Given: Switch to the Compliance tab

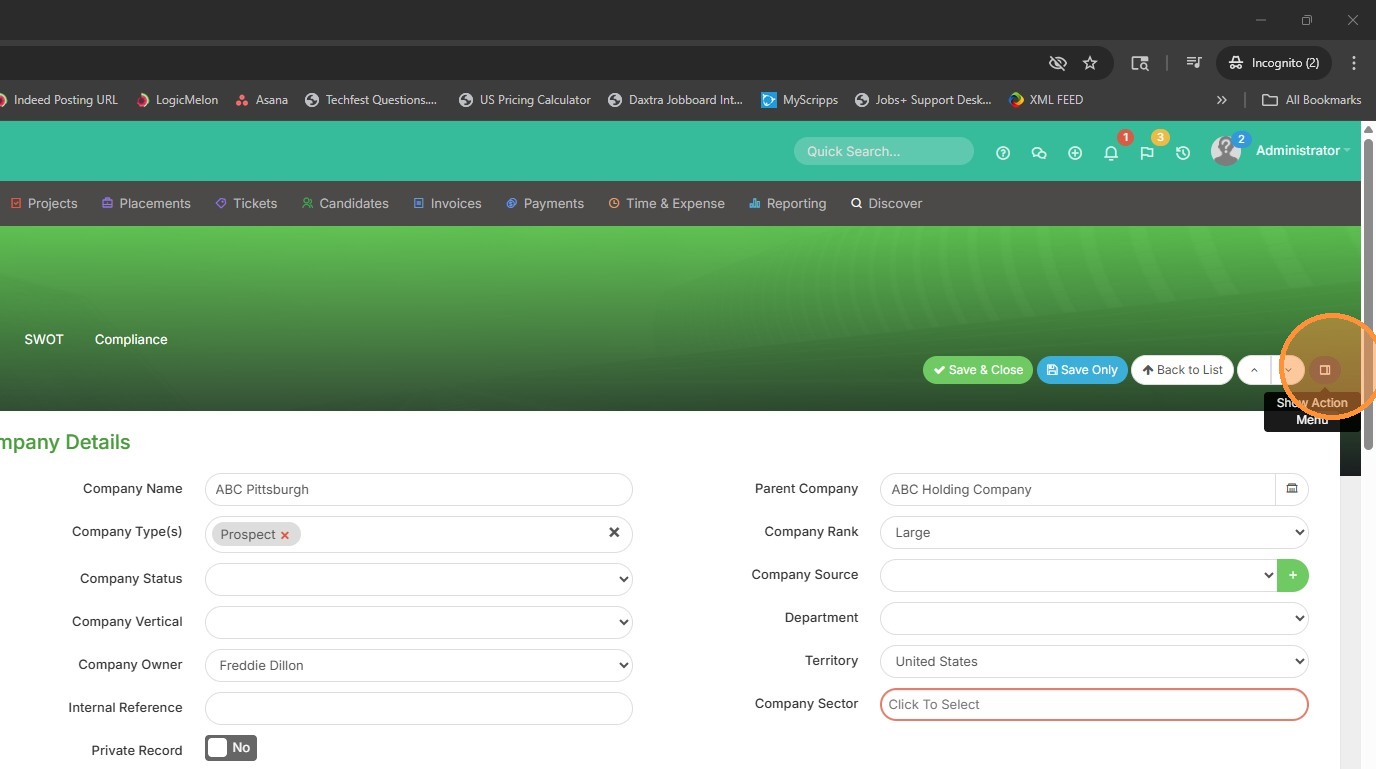Looking at the screenshot, I should [131, 339].
